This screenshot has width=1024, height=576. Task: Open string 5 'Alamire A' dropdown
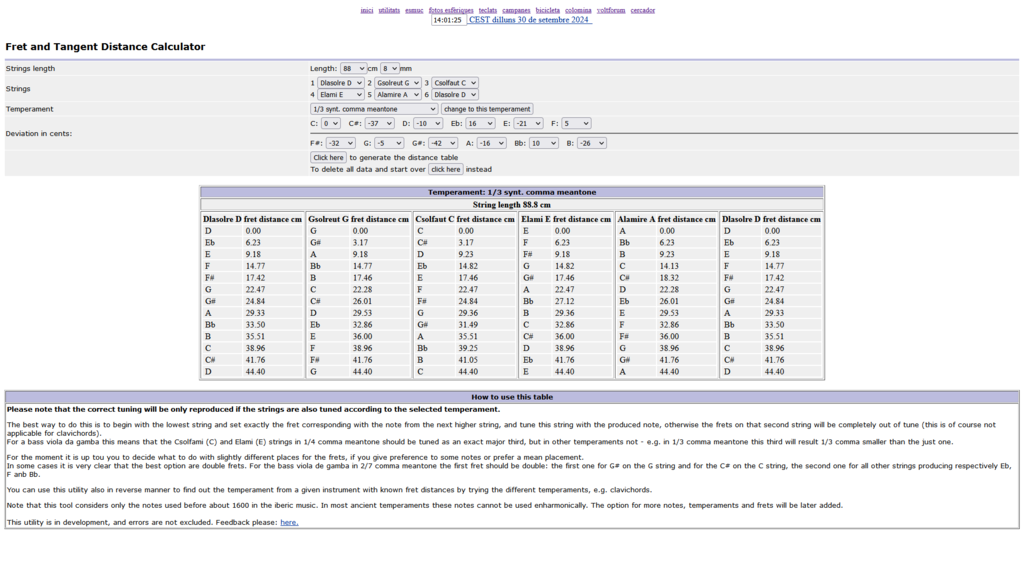click(398, 95)
